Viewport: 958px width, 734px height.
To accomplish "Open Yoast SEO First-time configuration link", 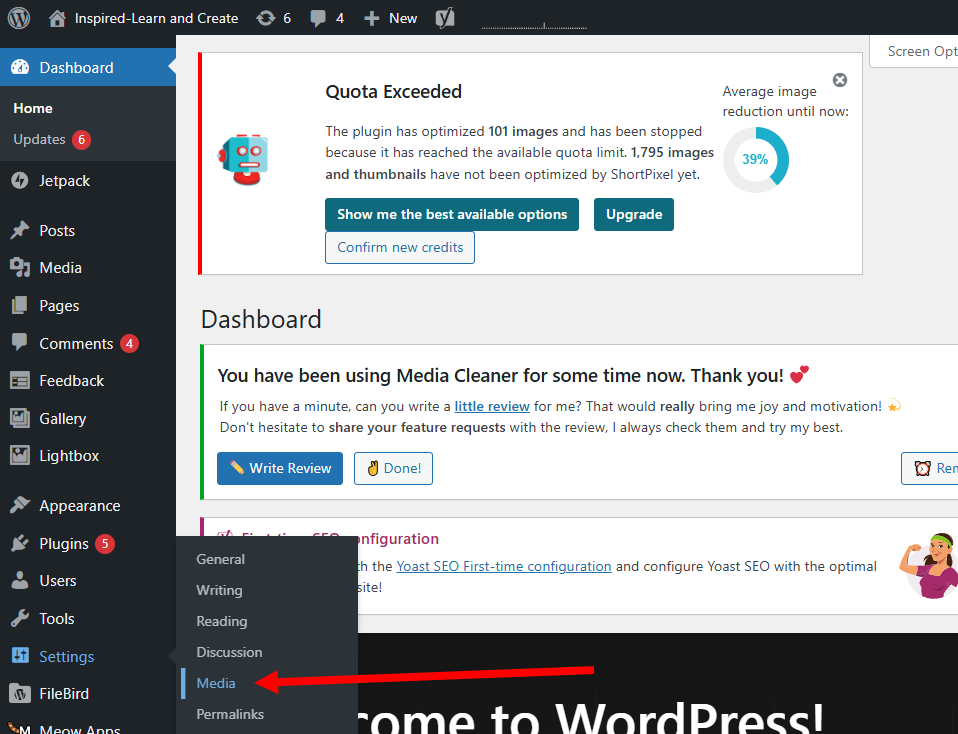I will pos(504,567).
